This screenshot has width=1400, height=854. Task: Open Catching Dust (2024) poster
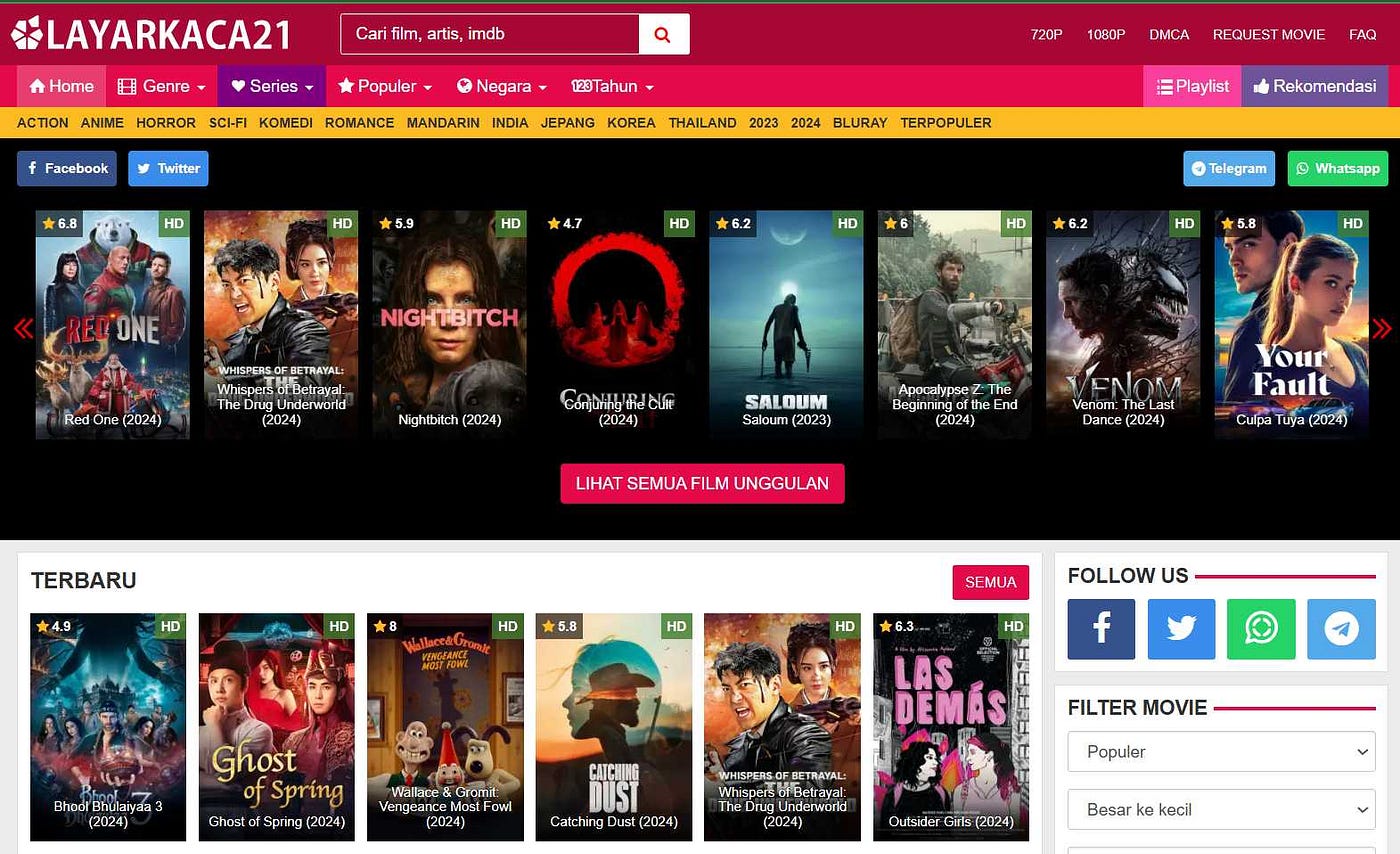coord(614,727)
